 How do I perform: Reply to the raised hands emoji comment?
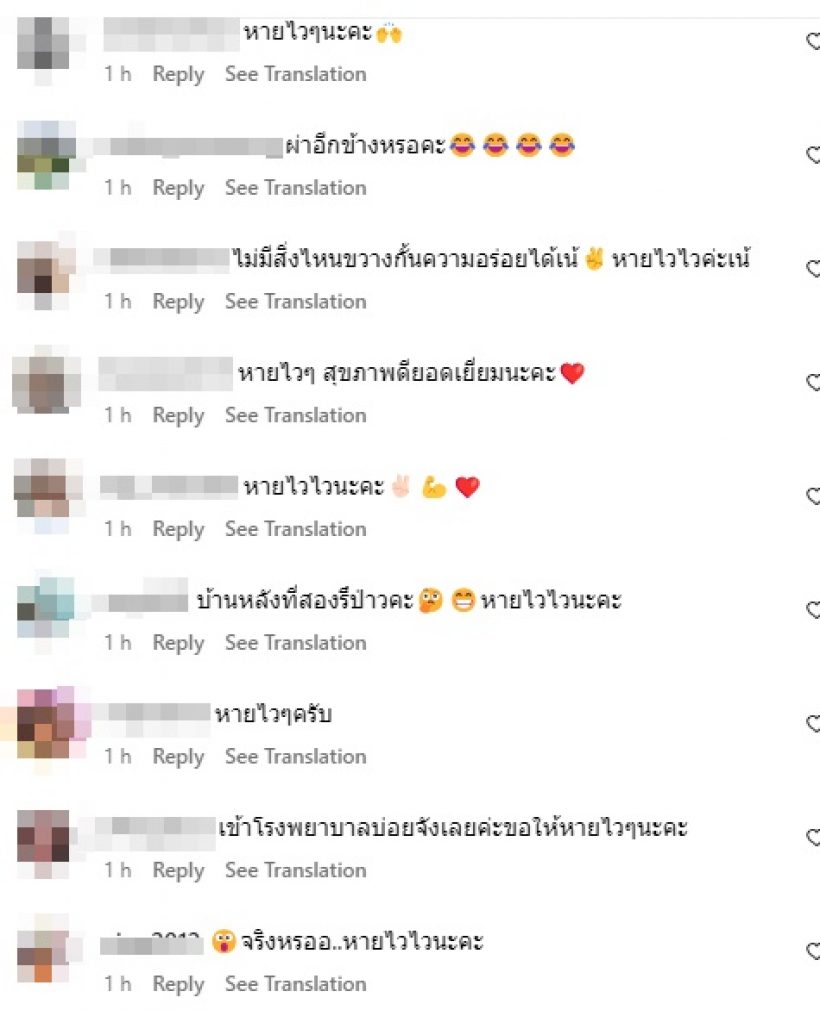pyautogui.click(x=178, y=75)
